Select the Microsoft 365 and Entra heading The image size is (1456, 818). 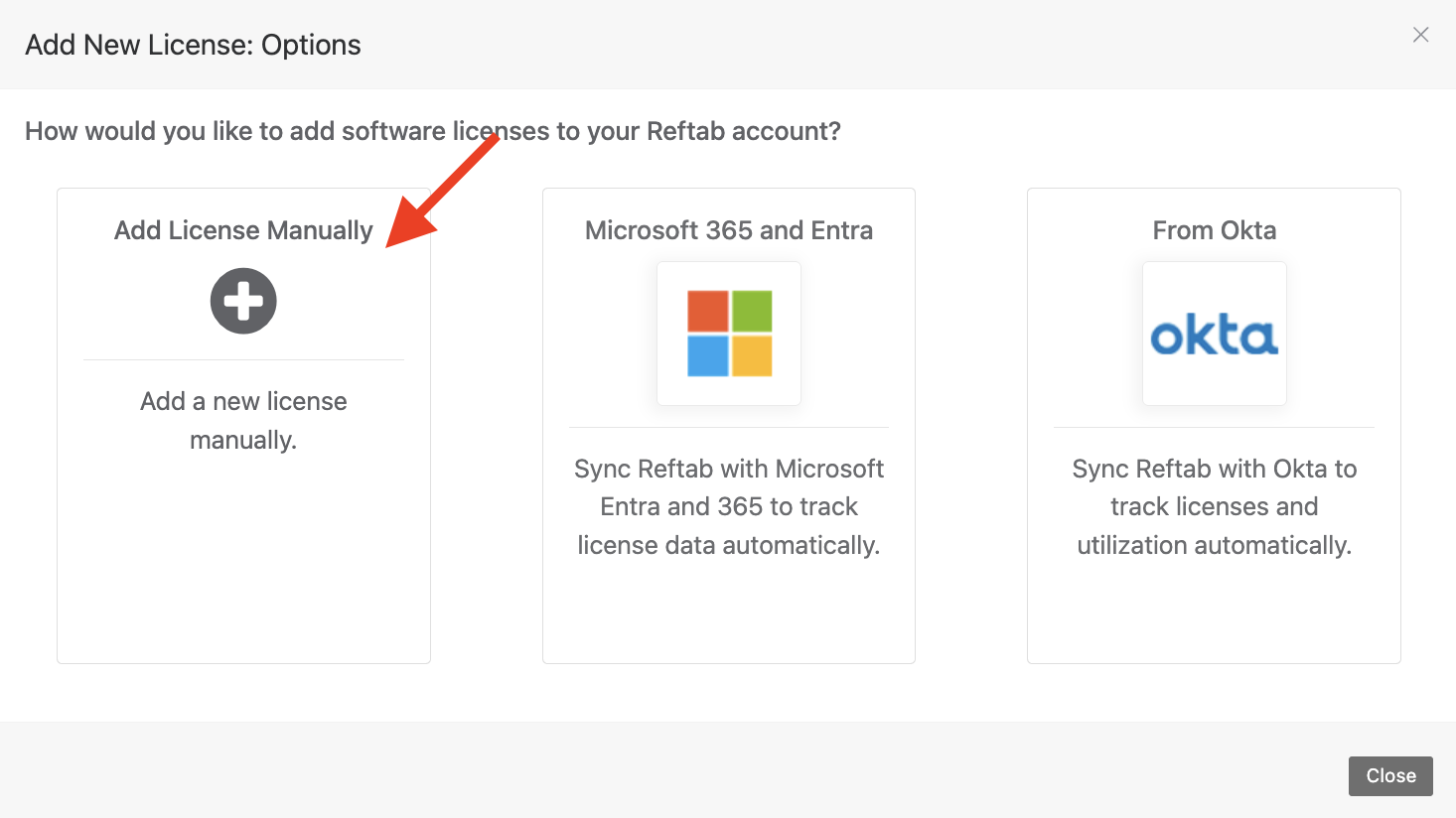(x=729, y=230)
